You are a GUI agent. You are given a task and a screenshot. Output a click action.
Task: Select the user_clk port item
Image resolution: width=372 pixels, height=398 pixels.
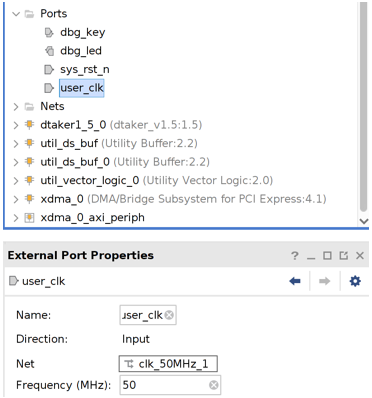pyautogui.click(x=82, y=88)
